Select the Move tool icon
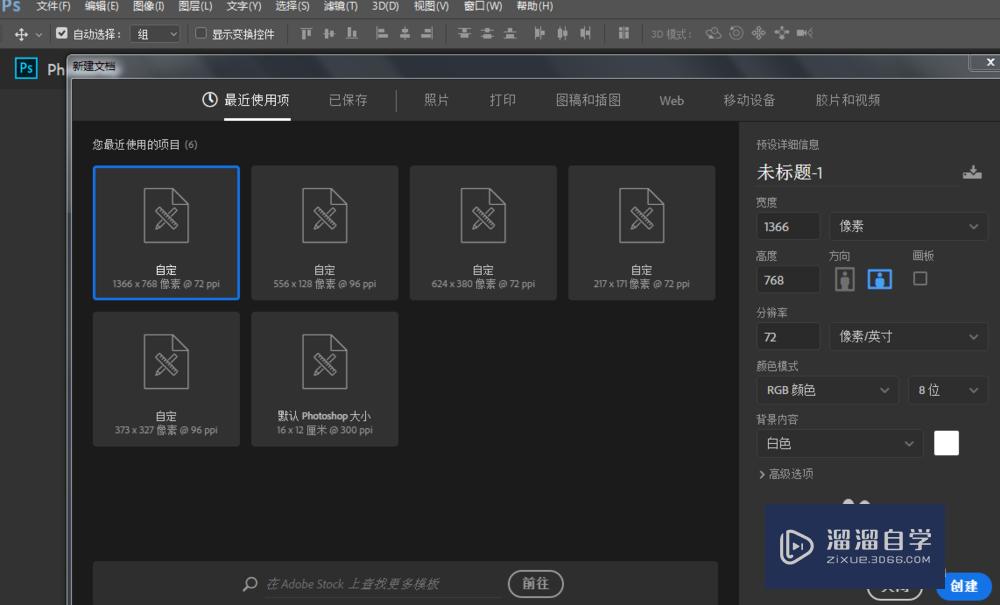The height and width of the screenshot is (605, 1000). (21, 34)
